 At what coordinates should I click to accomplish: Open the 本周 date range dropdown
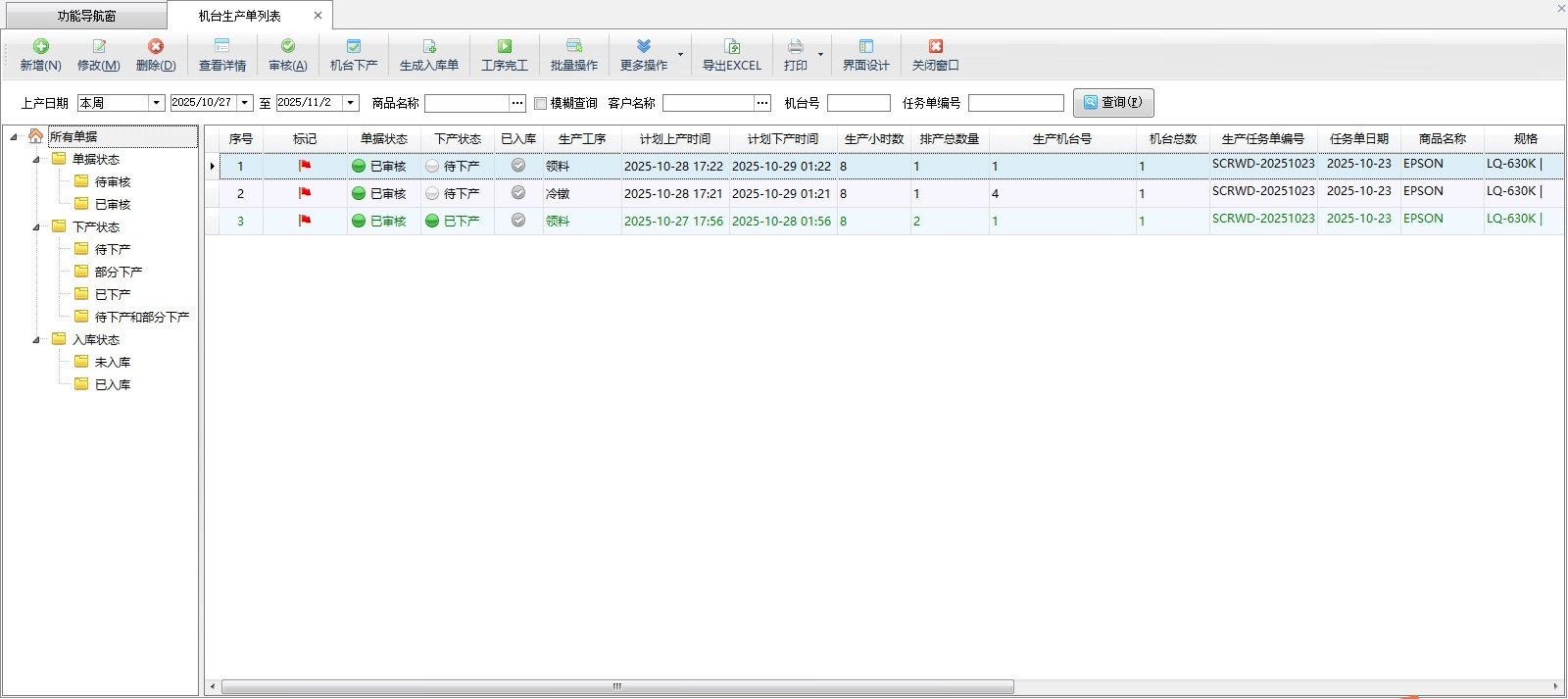[156, 103]
